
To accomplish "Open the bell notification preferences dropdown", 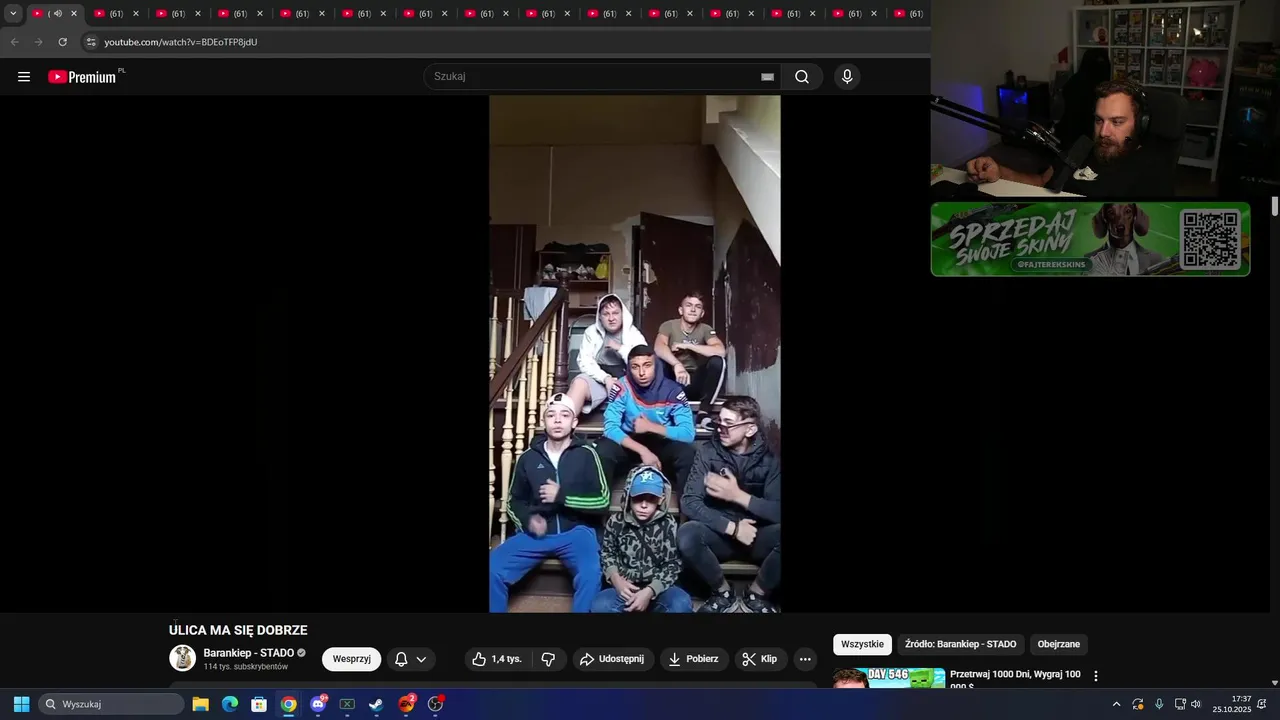I will (411, 659).
